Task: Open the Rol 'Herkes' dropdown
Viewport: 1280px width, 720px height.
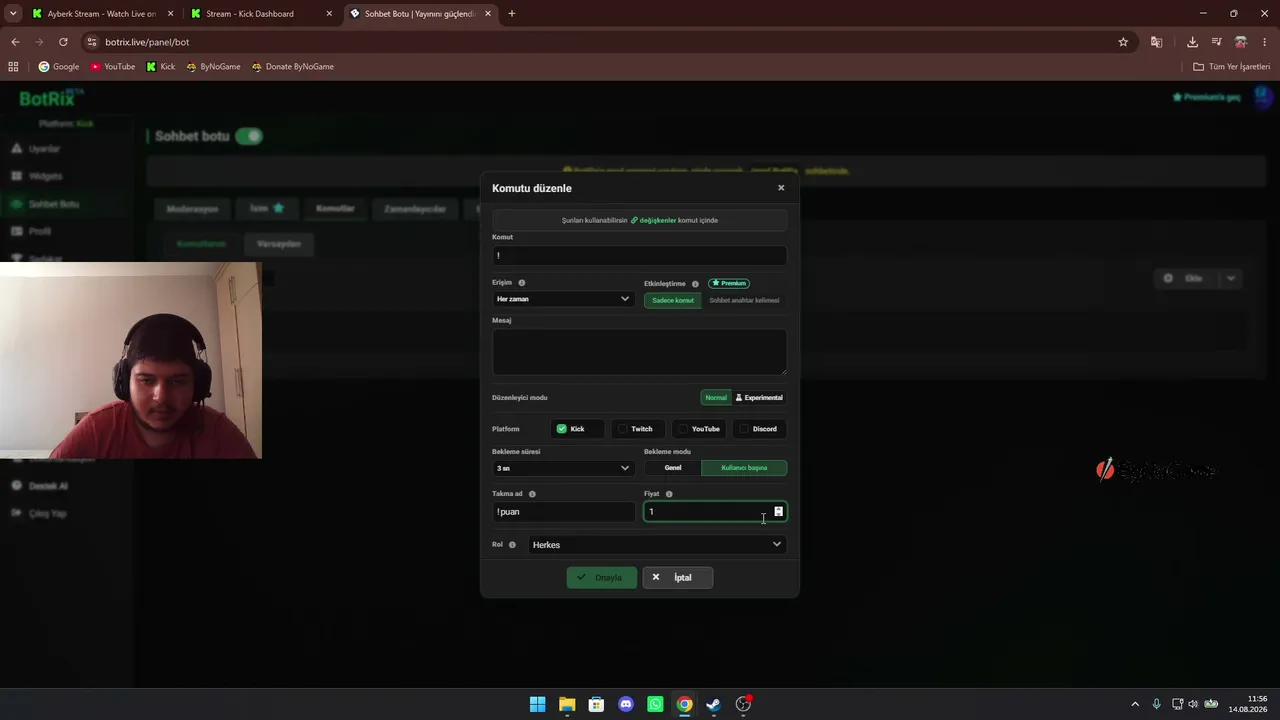Action: pos(657,545)
